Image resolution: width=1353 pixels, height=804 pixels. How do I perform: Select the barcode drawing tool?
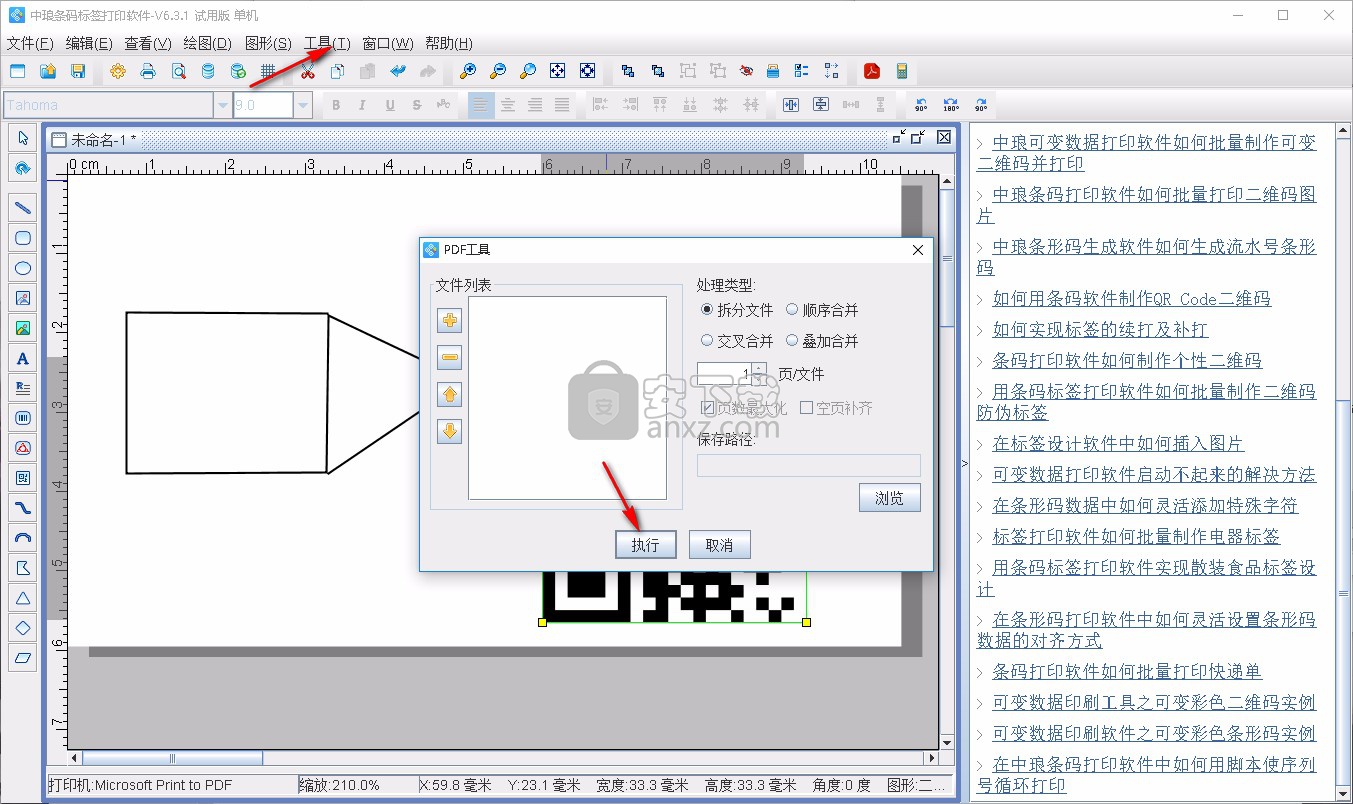[x=23, y=418]
